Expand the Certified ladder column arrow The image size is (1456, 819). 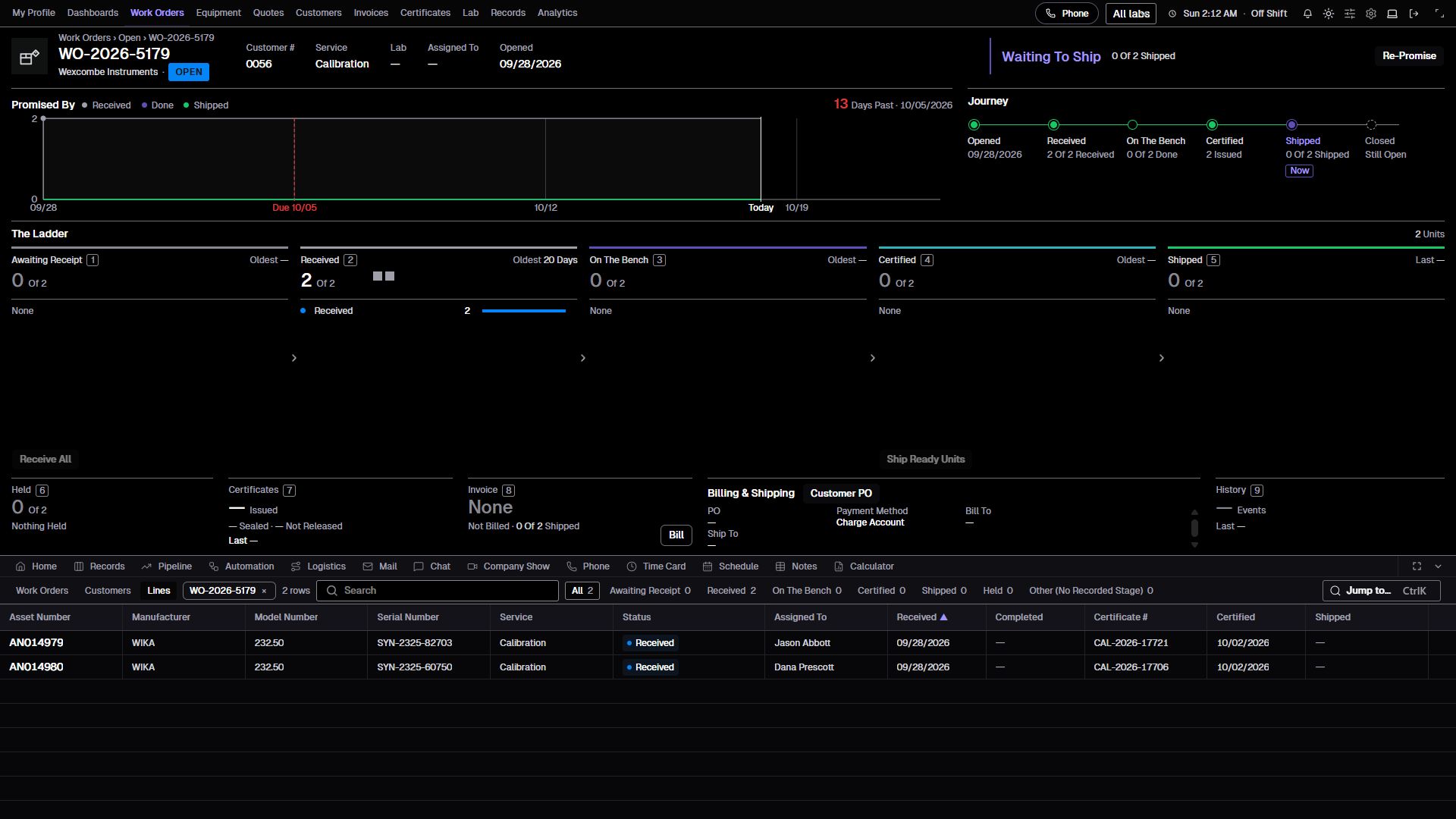[1162, 358]
